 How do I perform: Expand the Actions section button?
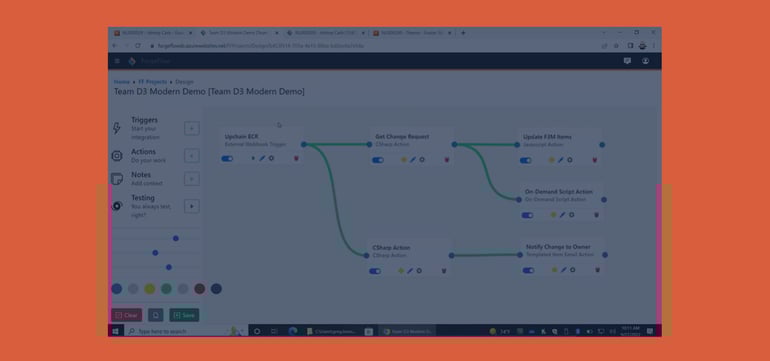[192, 156]
